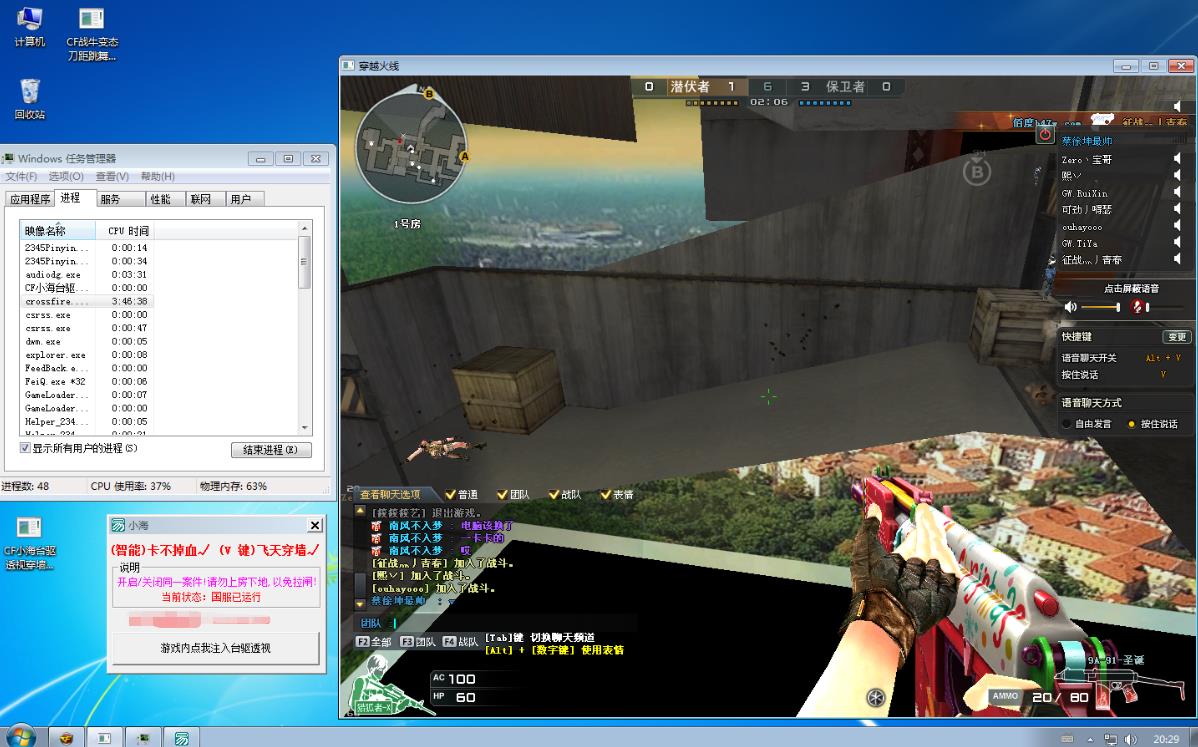Select the 按住说话 radio option

click(1132, 424)
